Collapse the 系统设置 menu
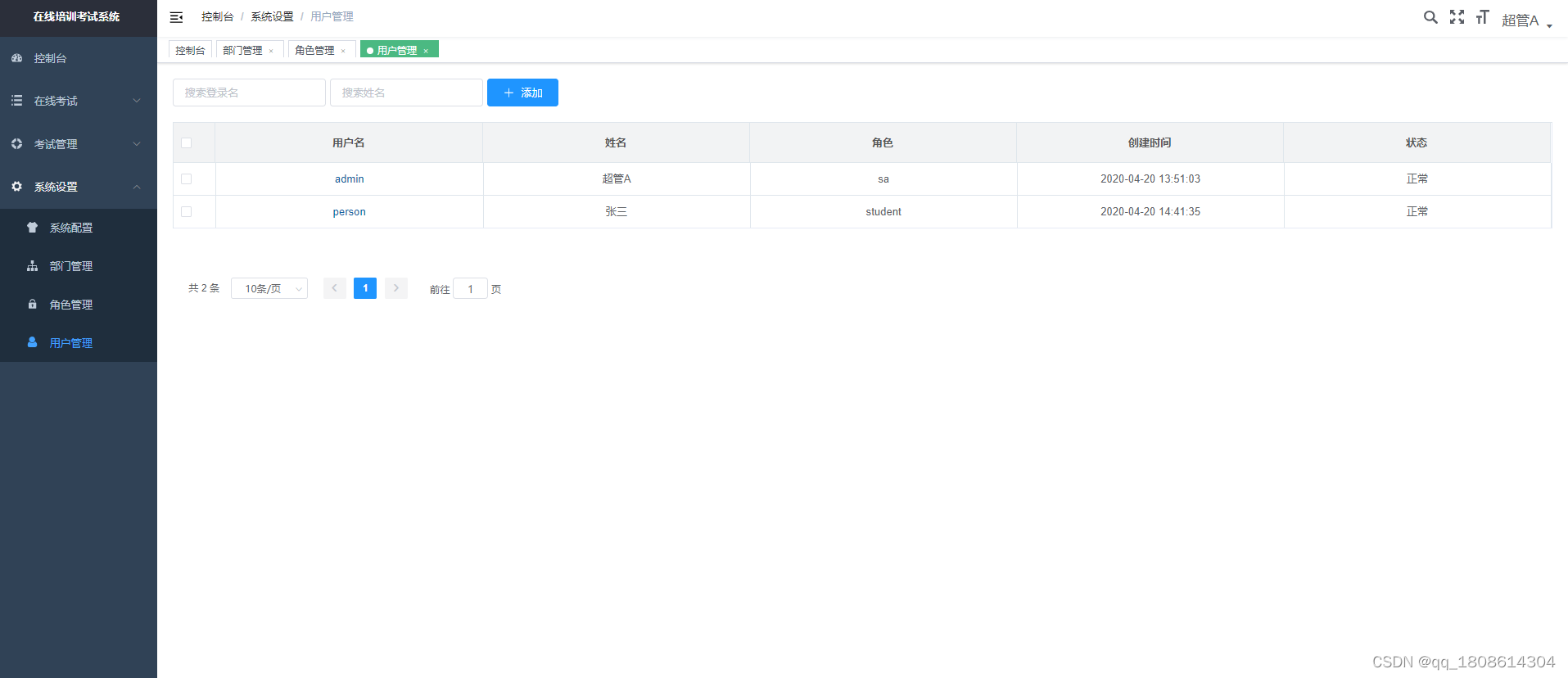This screenshot has height=678, width=1568. (x=79, y=187)
